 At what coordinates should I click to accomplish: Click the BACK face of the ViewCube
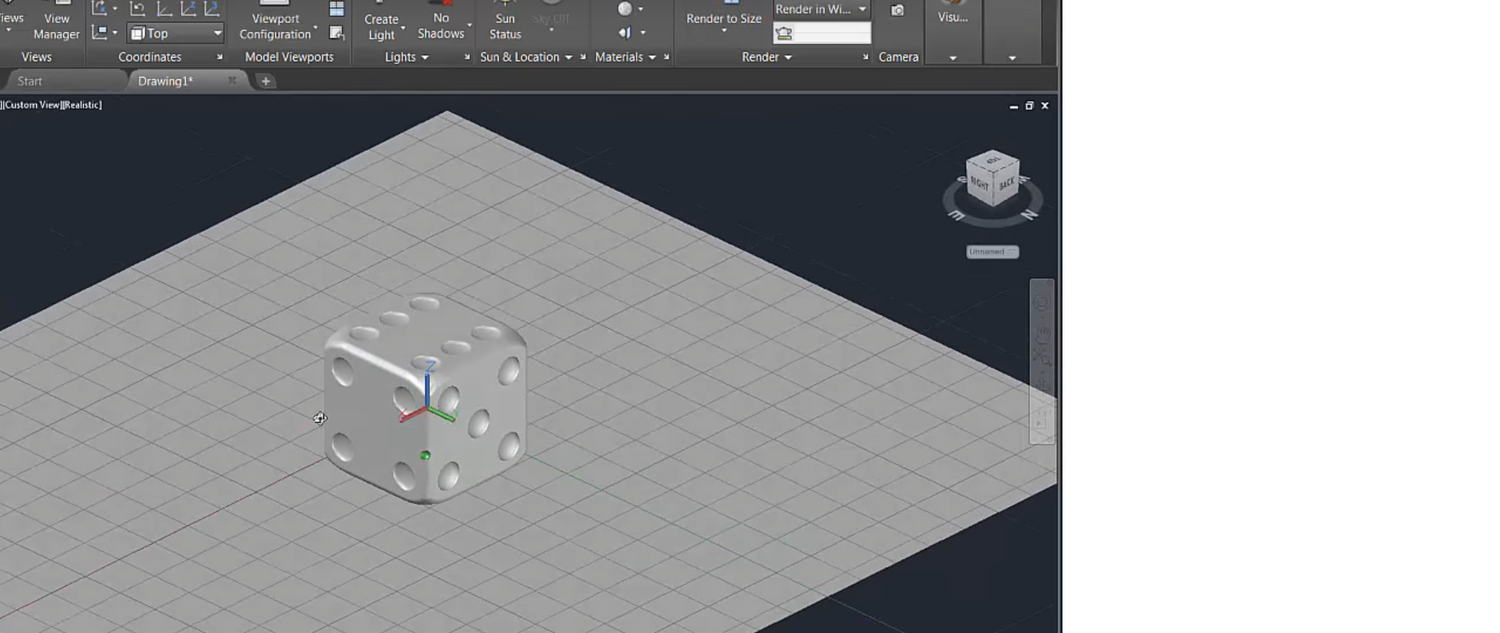(x=1006, y=184)
